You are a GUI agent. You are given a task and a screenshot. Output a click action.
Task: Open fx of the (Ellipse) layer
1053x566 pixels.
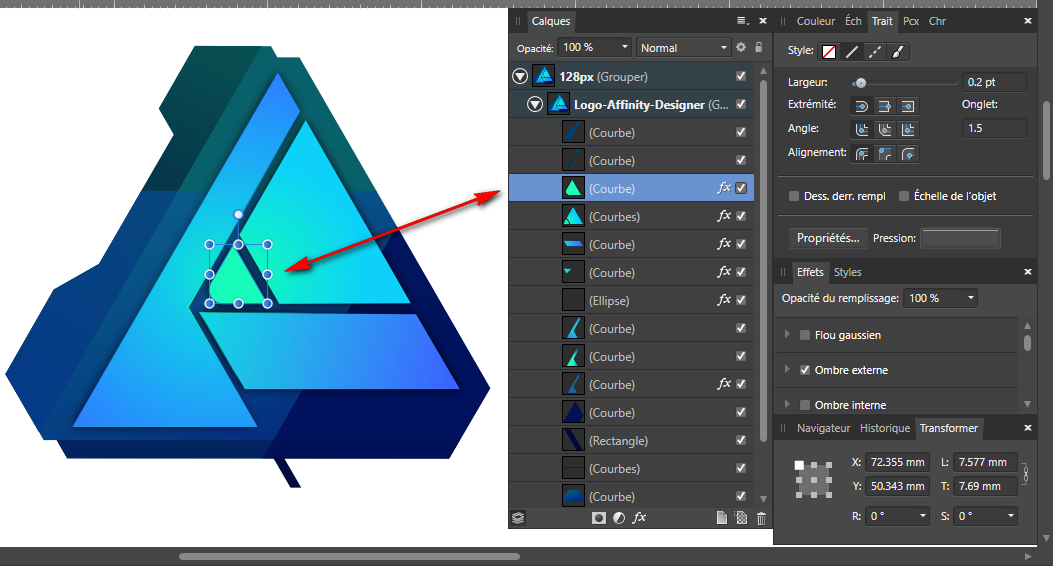[723, 300]
